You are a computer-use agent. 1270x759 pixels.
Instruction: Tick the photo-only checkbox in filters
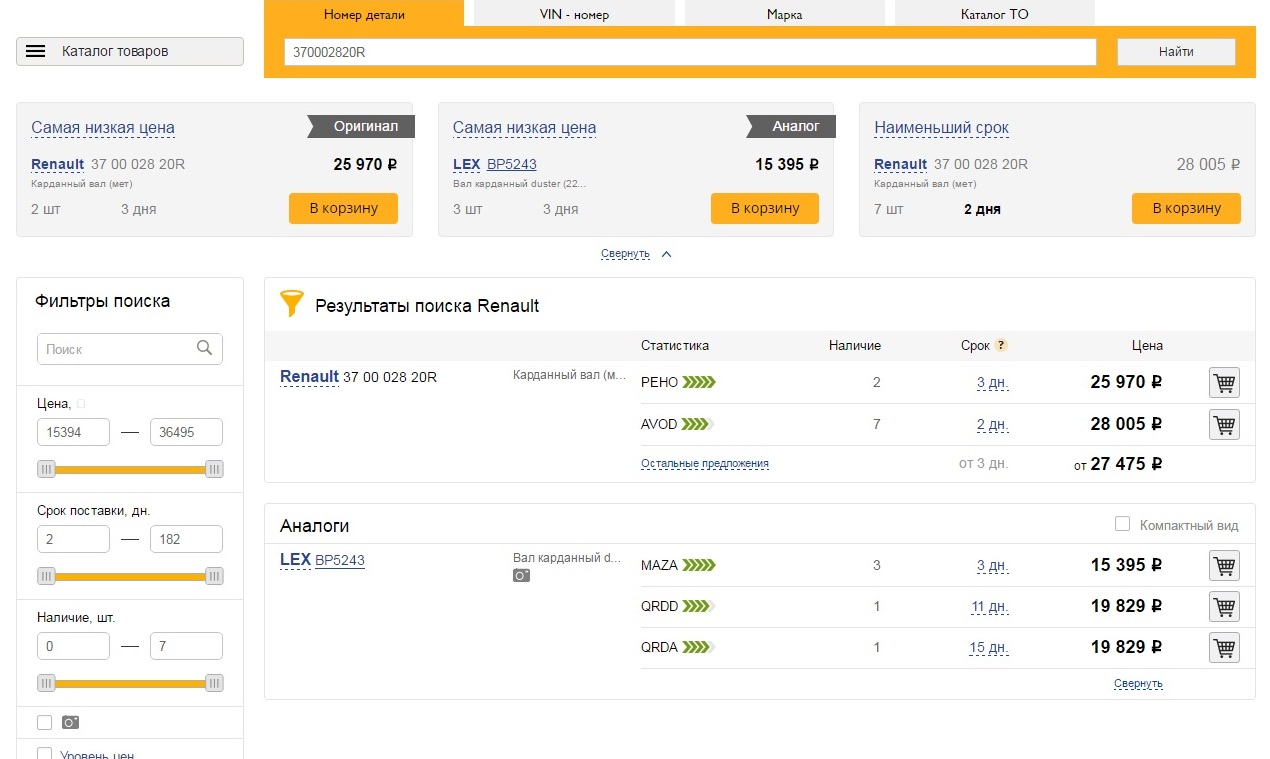(x=44, y=722)
